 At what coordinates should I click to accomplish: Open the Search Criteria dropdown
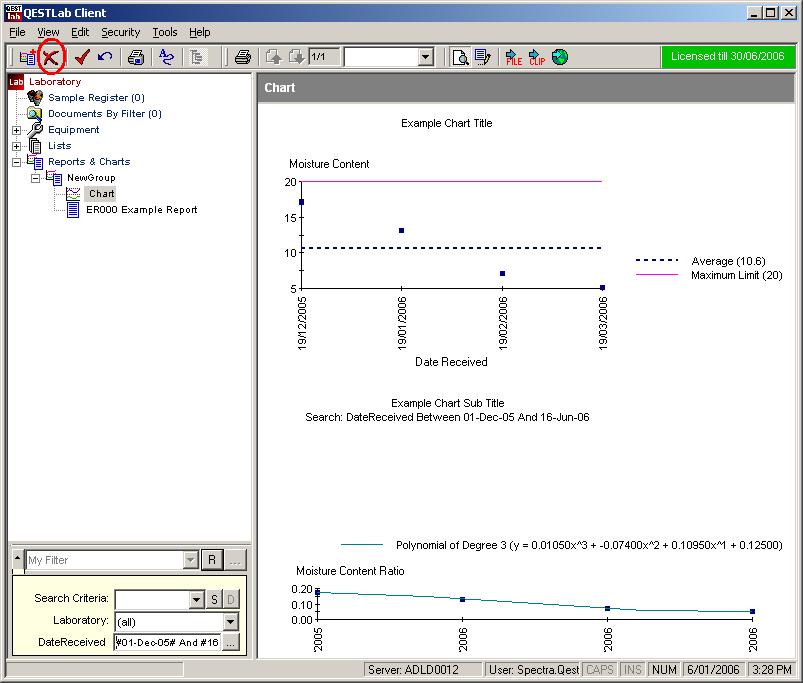coord(196,600)
